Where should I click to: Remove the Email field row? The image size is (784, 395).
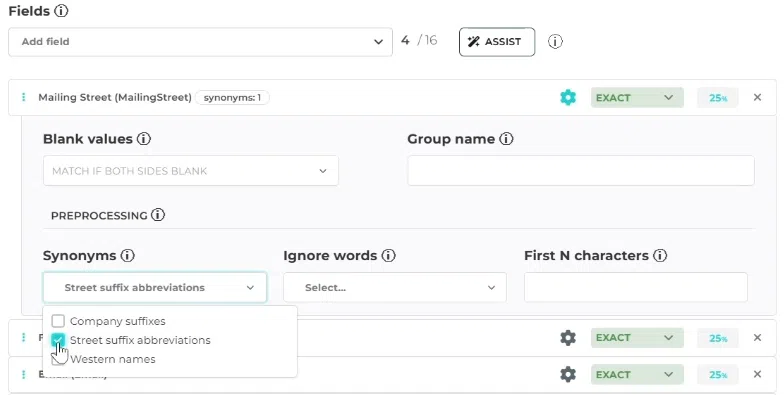coord(757,374)
